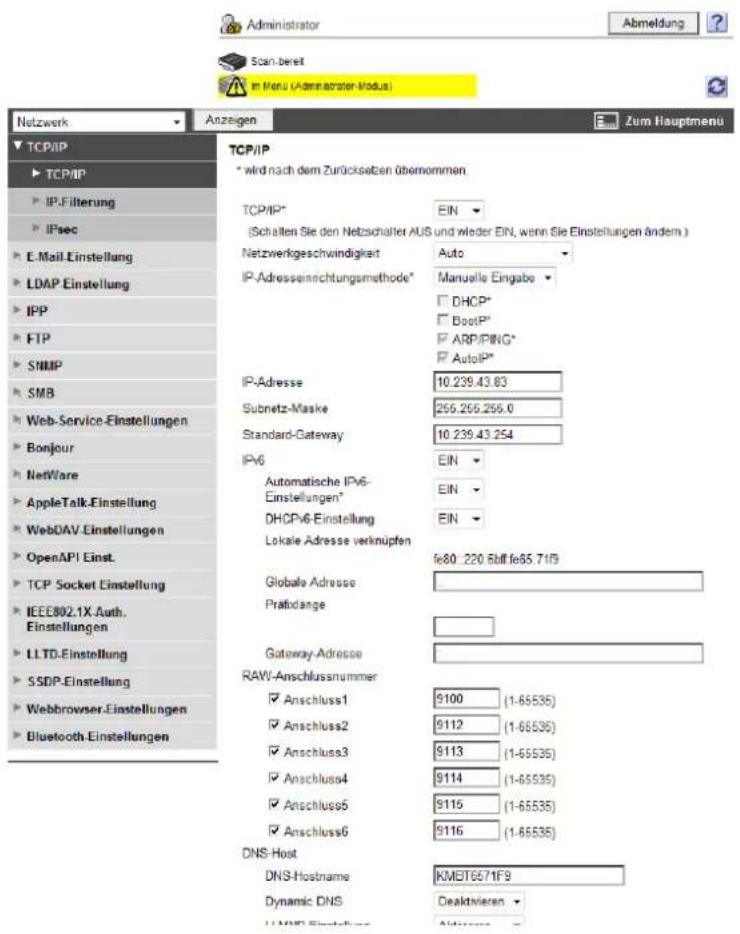Screen dimensions: 740x934
Task: Open SSDP-Einstellung in sidebar
Action: click(x=112, y=681)
